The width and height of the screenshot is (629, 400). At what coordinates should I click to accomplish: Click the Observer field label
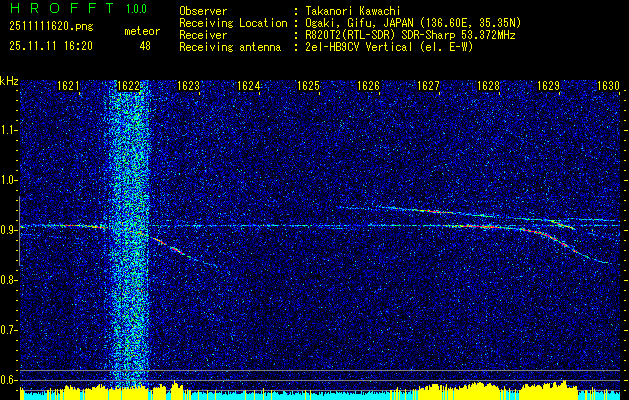[203, 12]
